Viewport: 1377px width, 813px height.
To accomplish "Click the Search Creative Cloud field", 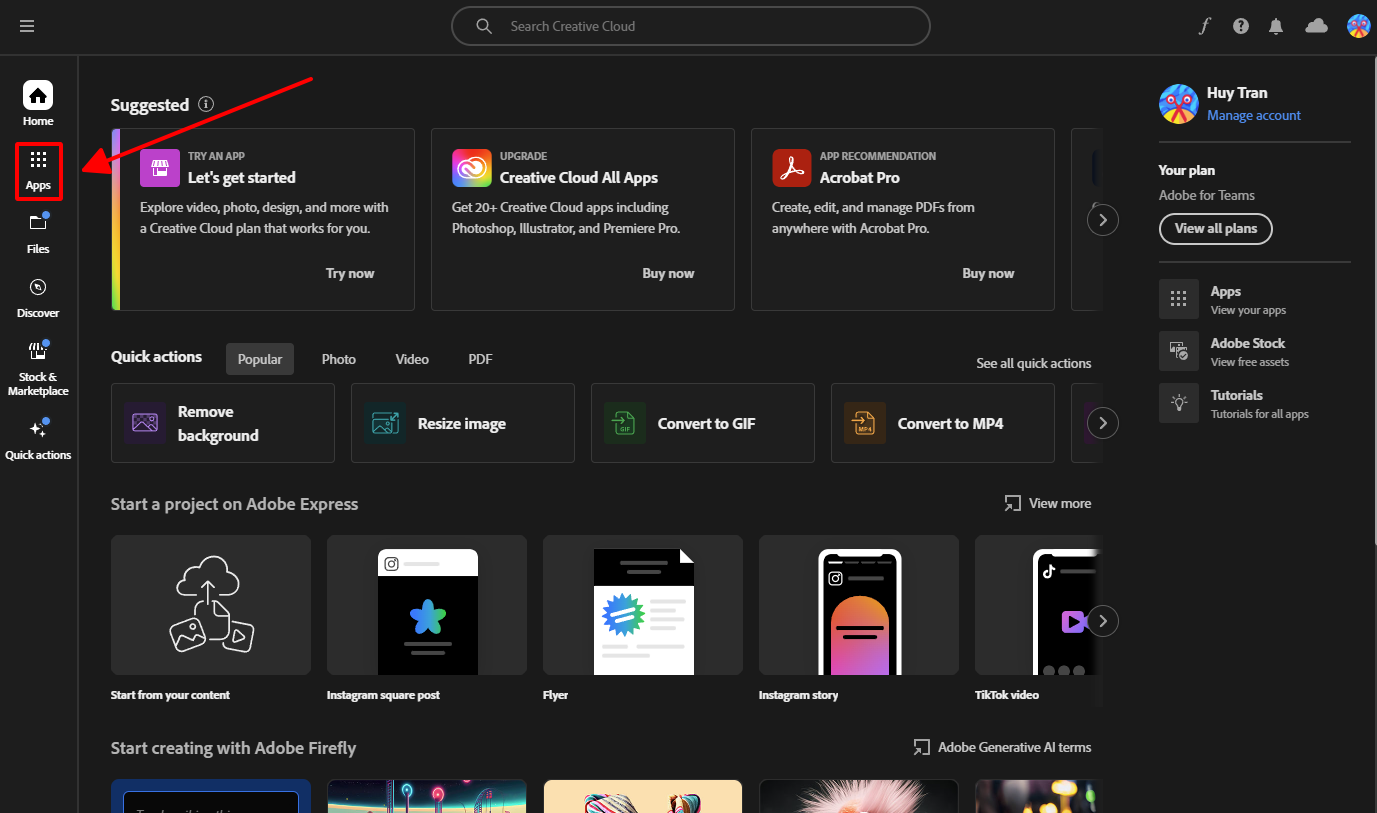I will click(690, 27).
